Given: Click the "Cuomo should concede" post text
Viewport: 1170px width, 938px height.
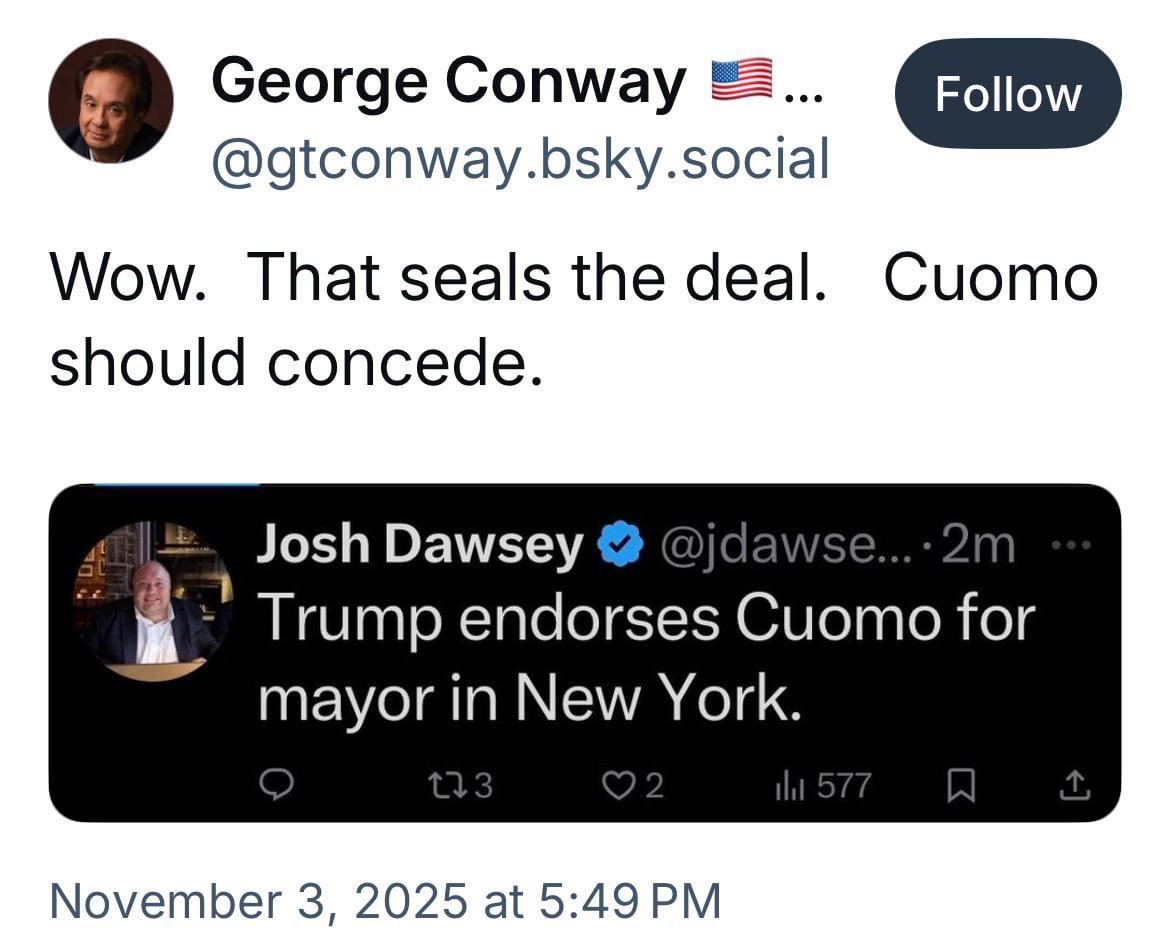Looking at the screenshot, I should click(x=573, y=319).
